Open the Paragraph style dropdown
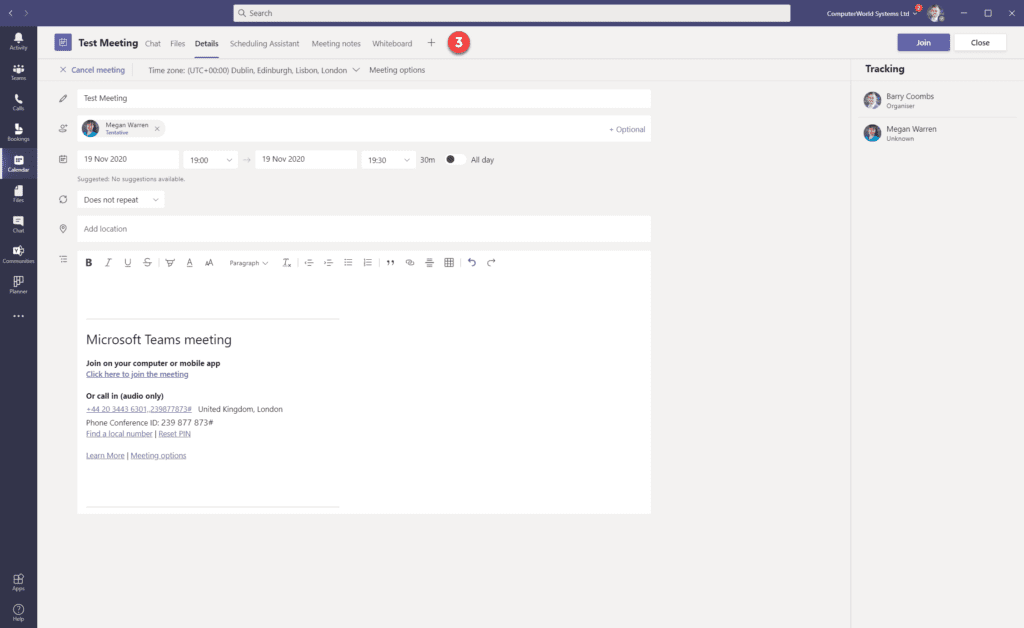Screen dimensions: 1024x628 tap(248, 262)
